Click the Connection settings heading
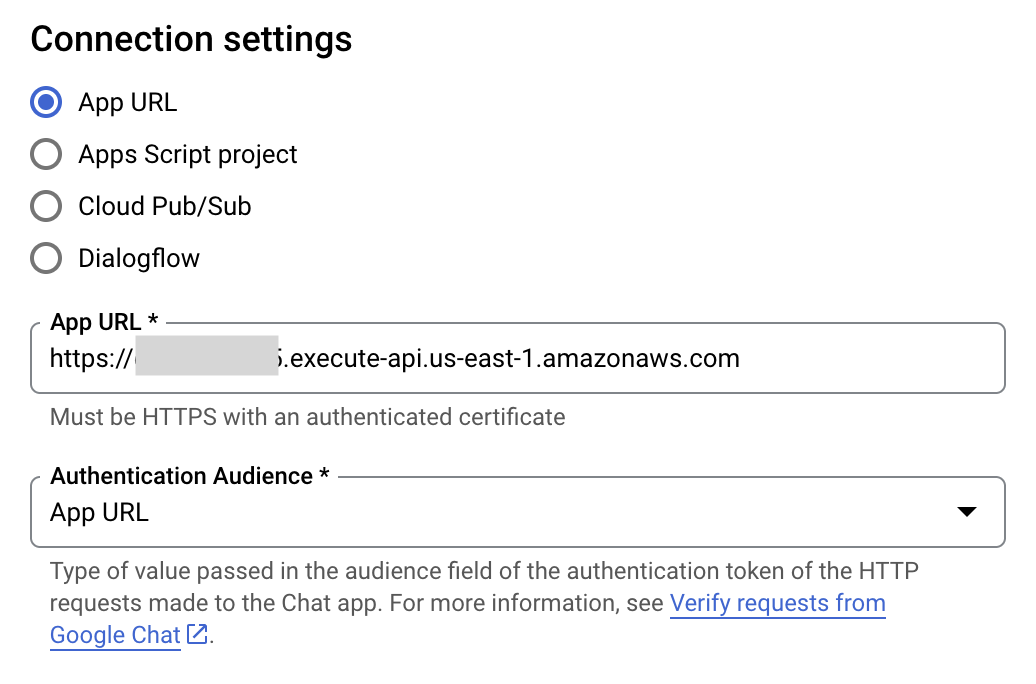This screenshot has width=1036, height=684. tap(191, 39)
